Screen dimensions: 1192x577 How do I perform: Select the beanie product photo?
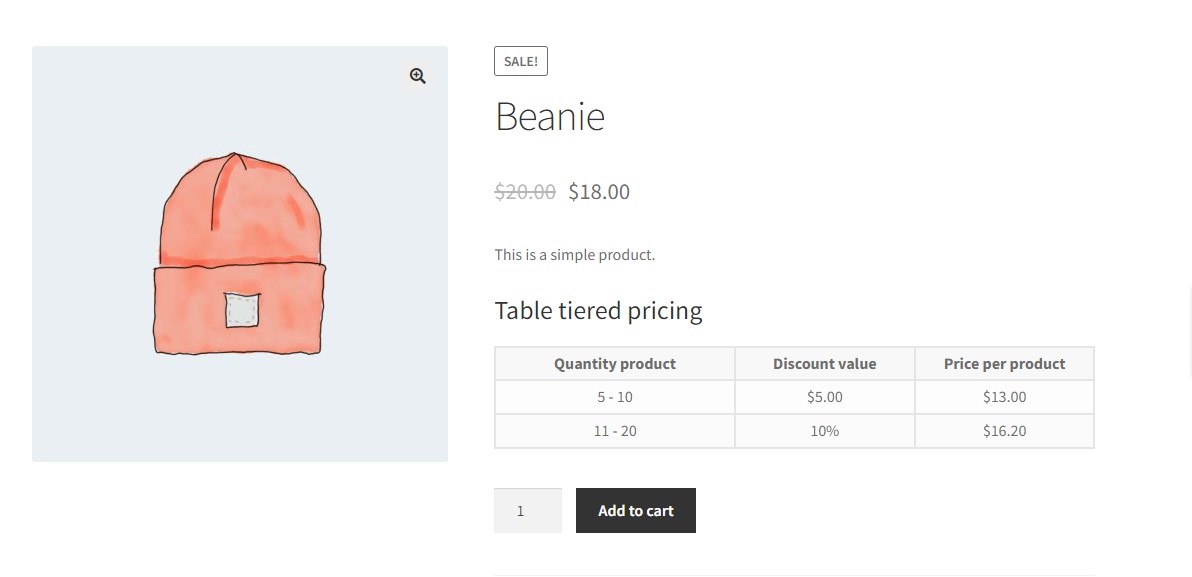point(240,253)
